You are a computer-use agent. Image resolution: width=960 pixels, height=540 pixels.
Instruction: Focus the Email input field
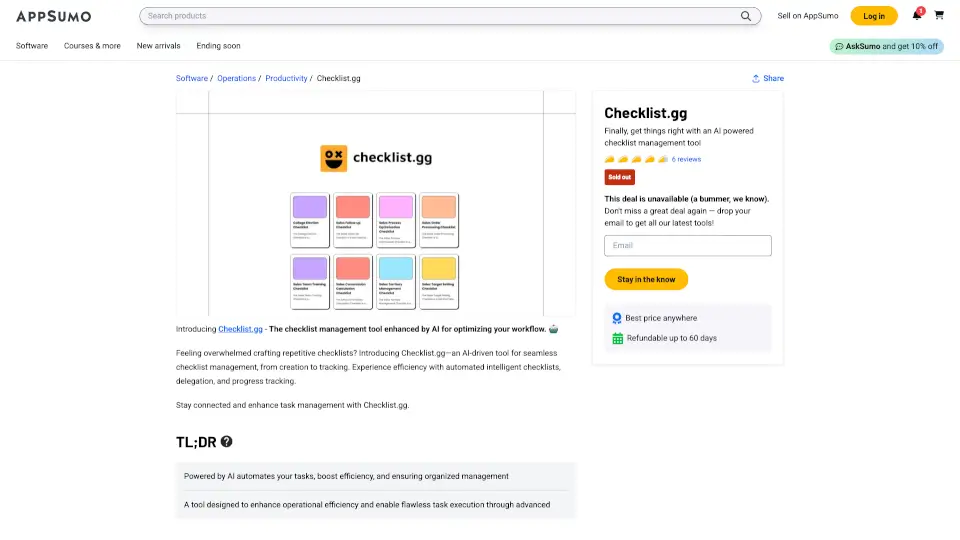click(x=687, y=245)
